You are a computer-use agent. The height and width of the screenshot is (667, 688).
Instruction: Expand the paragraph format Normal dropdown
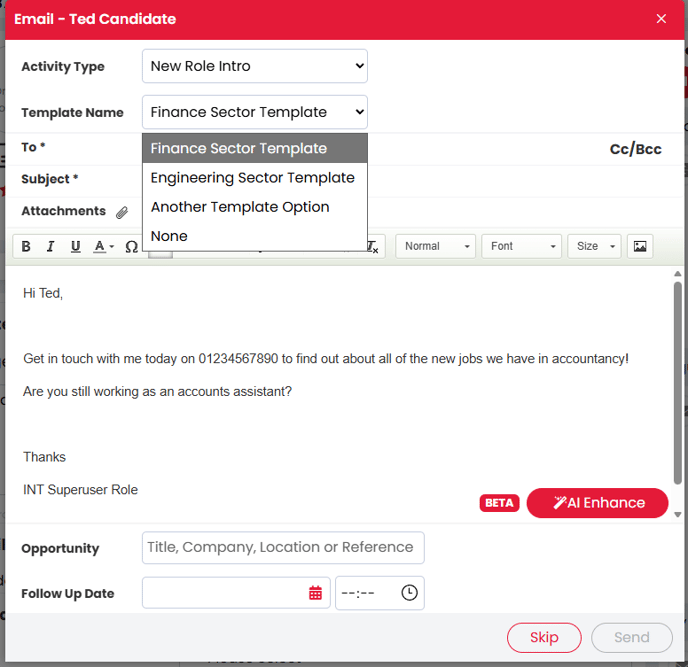click(435, 246)
